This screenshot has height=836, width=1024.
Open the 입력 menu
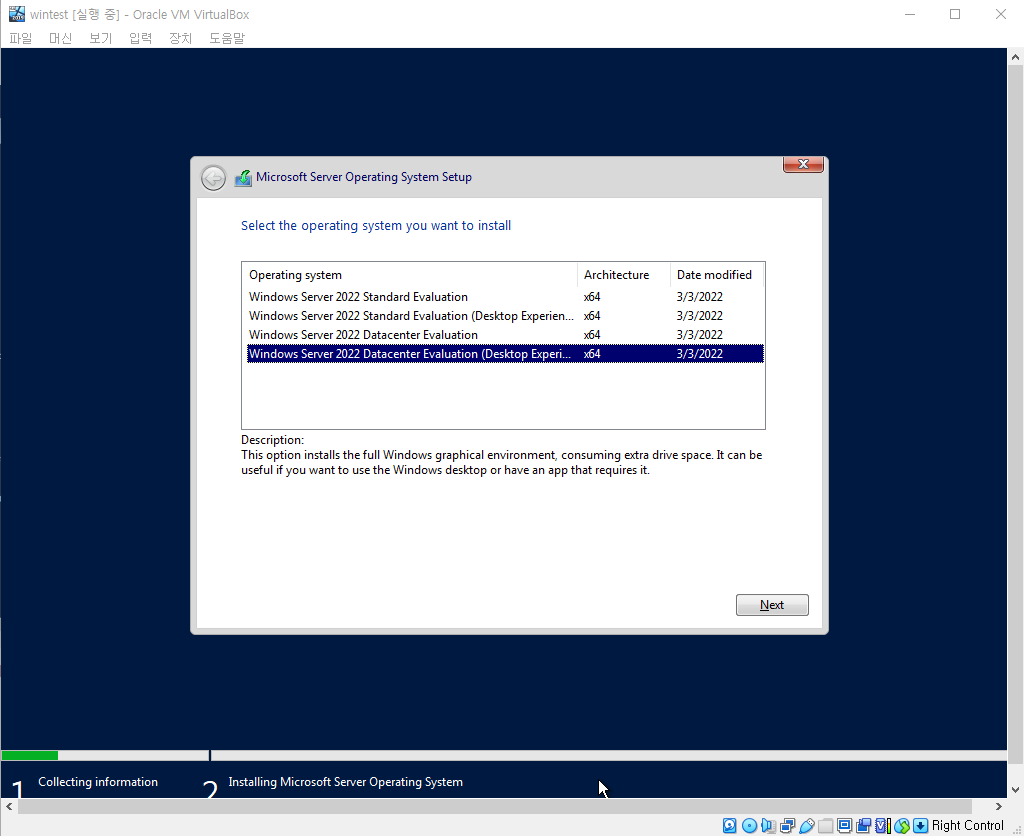pyautogui.click(x=140, y=38)
